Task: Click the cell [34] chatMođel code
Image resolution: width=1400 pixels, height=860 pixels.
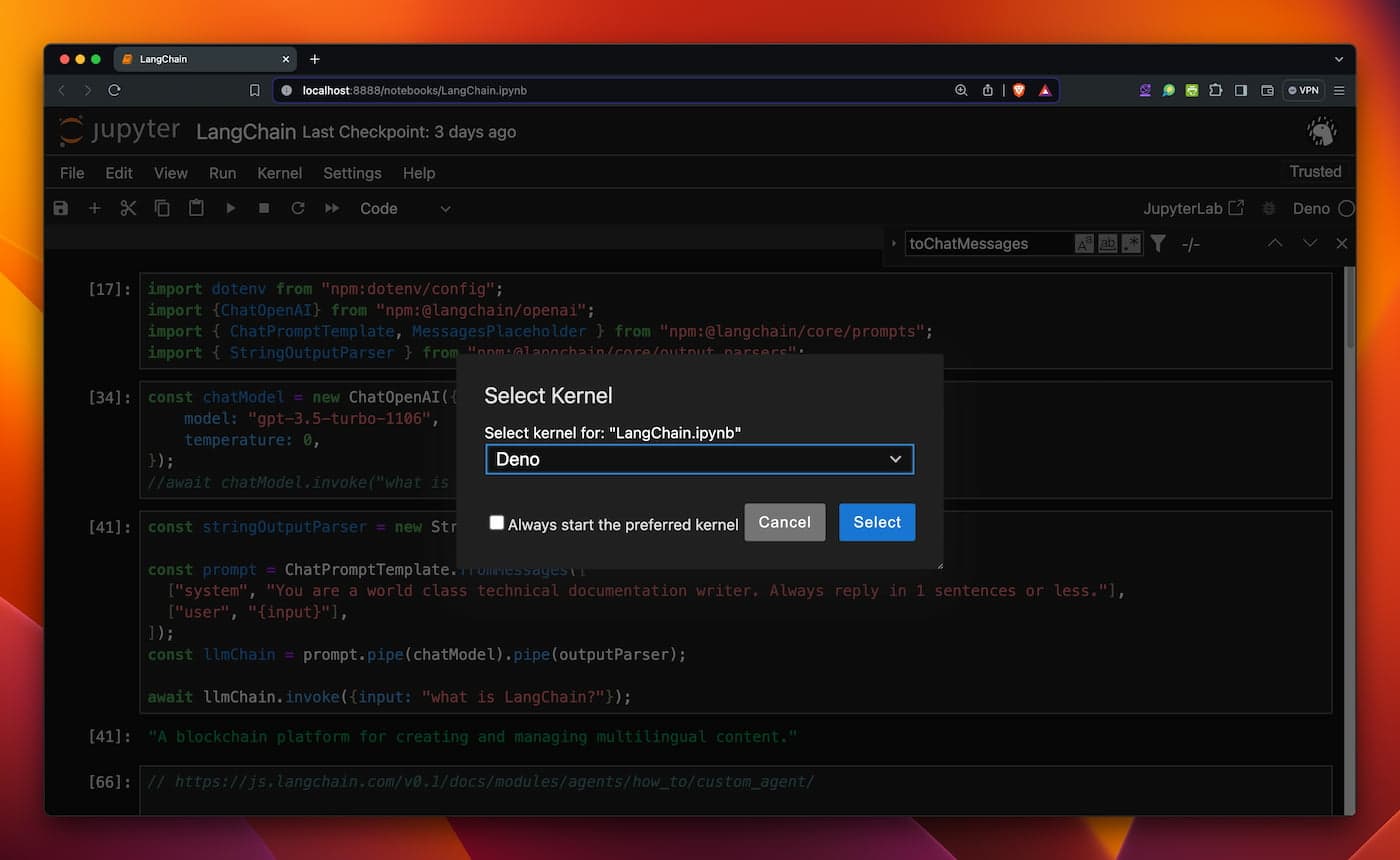Action: tap(735, 439)
